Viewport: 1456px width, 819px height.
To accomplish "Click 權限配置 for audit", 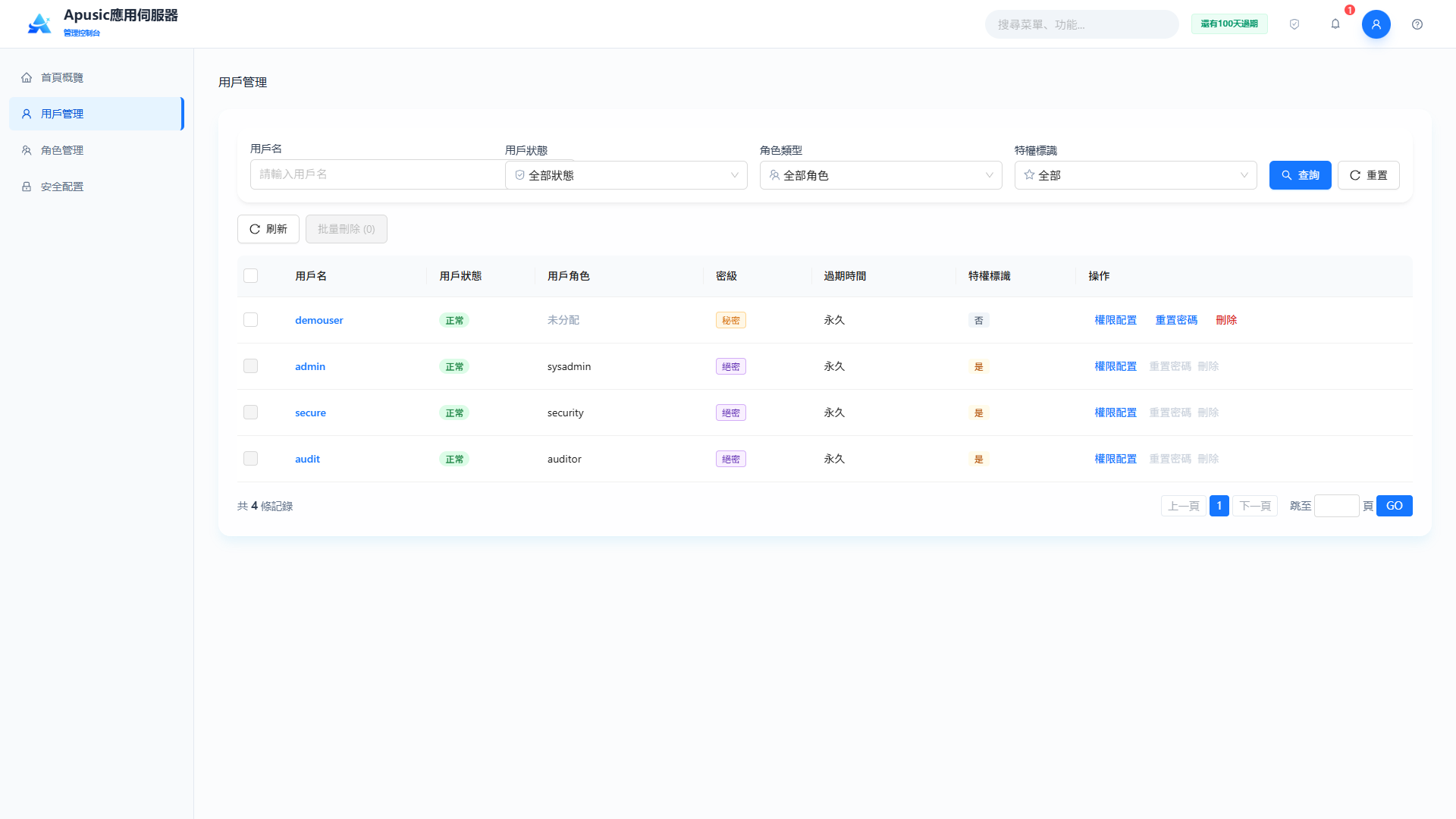I will tap(1116, 459).
